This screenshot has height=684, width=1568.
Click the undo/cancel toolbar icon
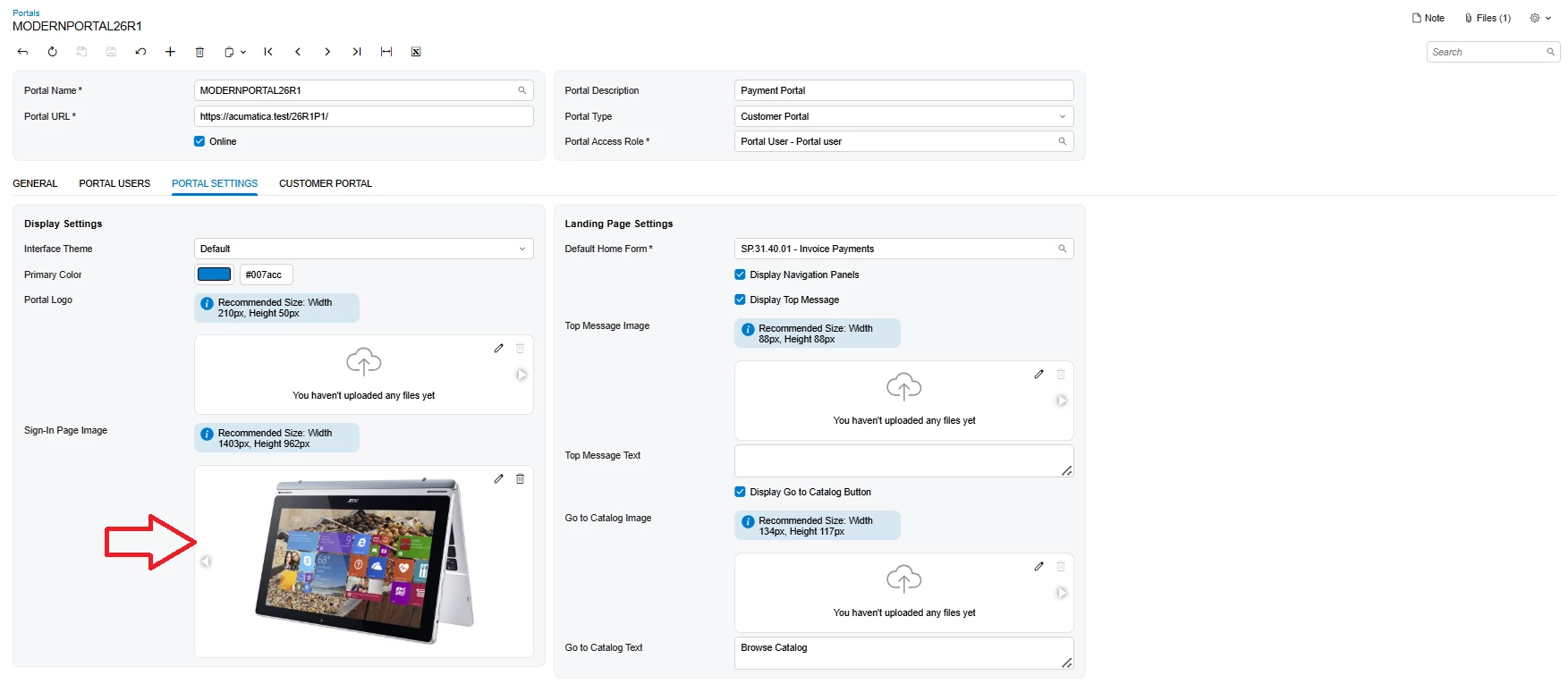tap(140, 52)
